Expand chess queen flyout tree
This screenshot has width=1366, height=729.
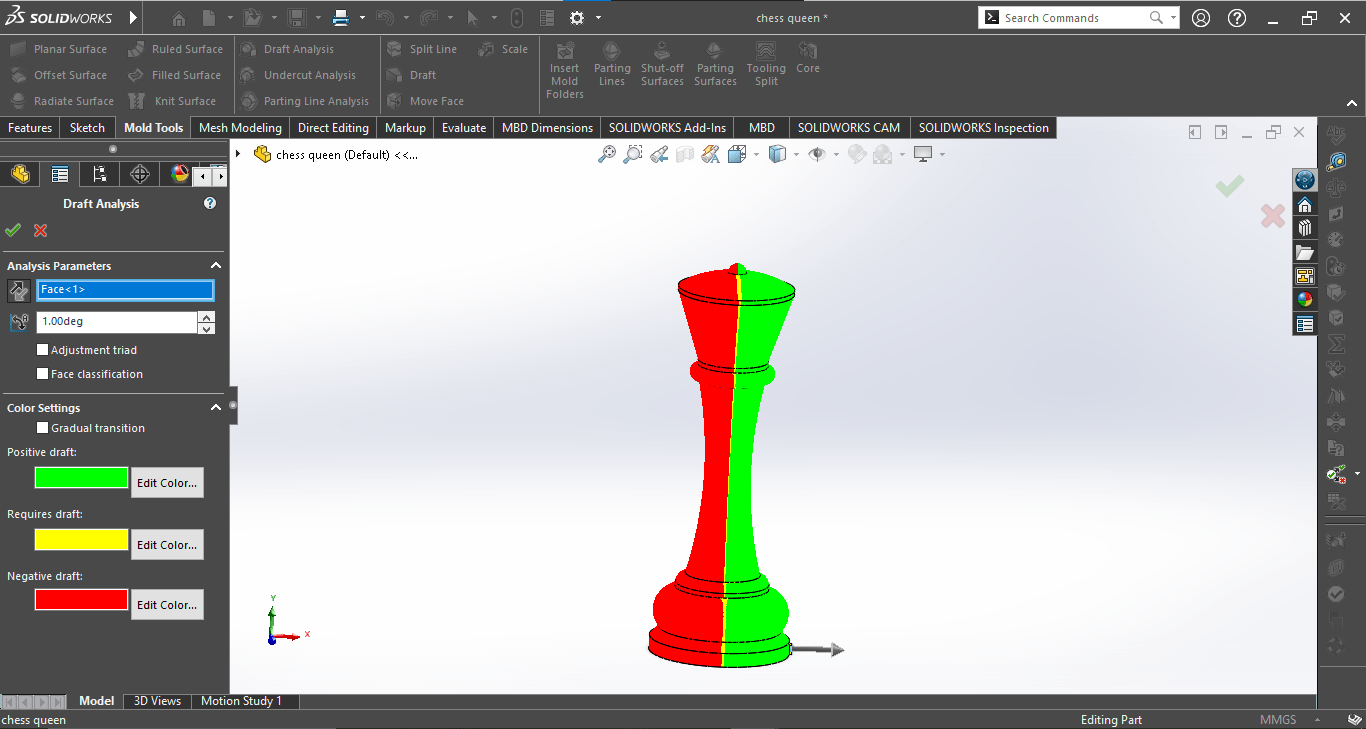pos(238,154)
